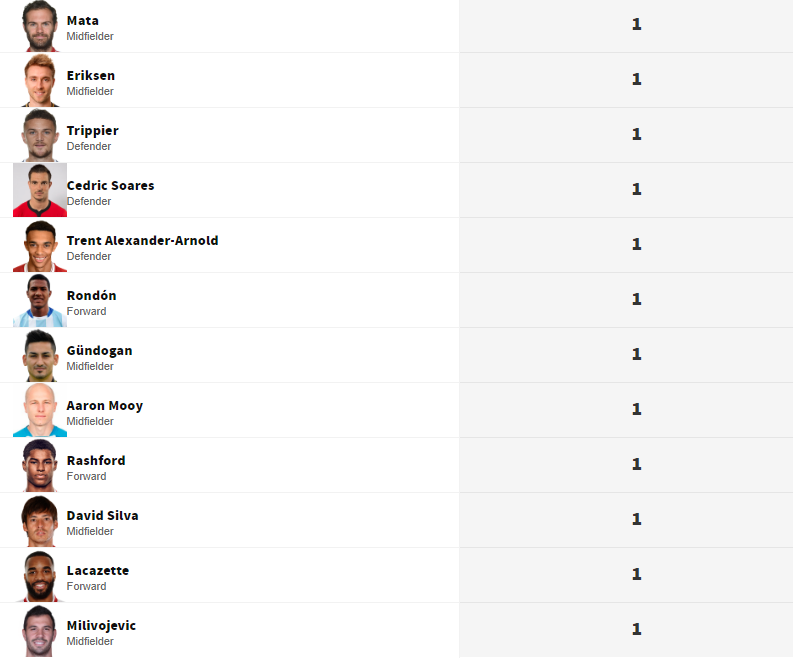Click Aaron Mooy's player photo
Viewport: 793px width, 658px height.
[40, 411]
